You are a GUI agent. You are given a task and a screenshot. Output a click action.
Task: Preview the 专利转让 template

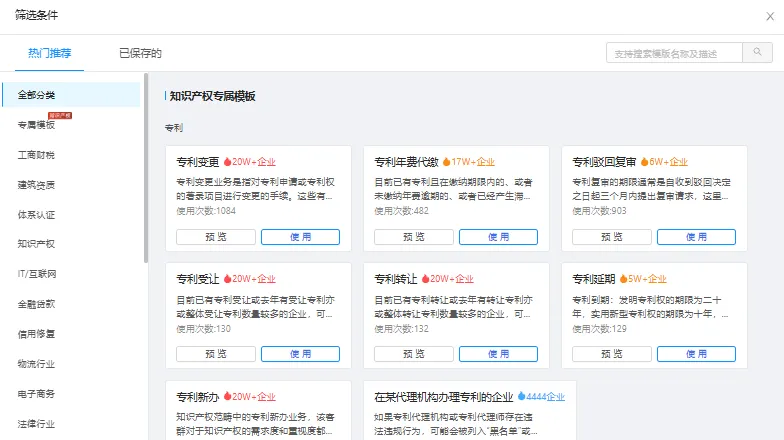pos(414,354)
